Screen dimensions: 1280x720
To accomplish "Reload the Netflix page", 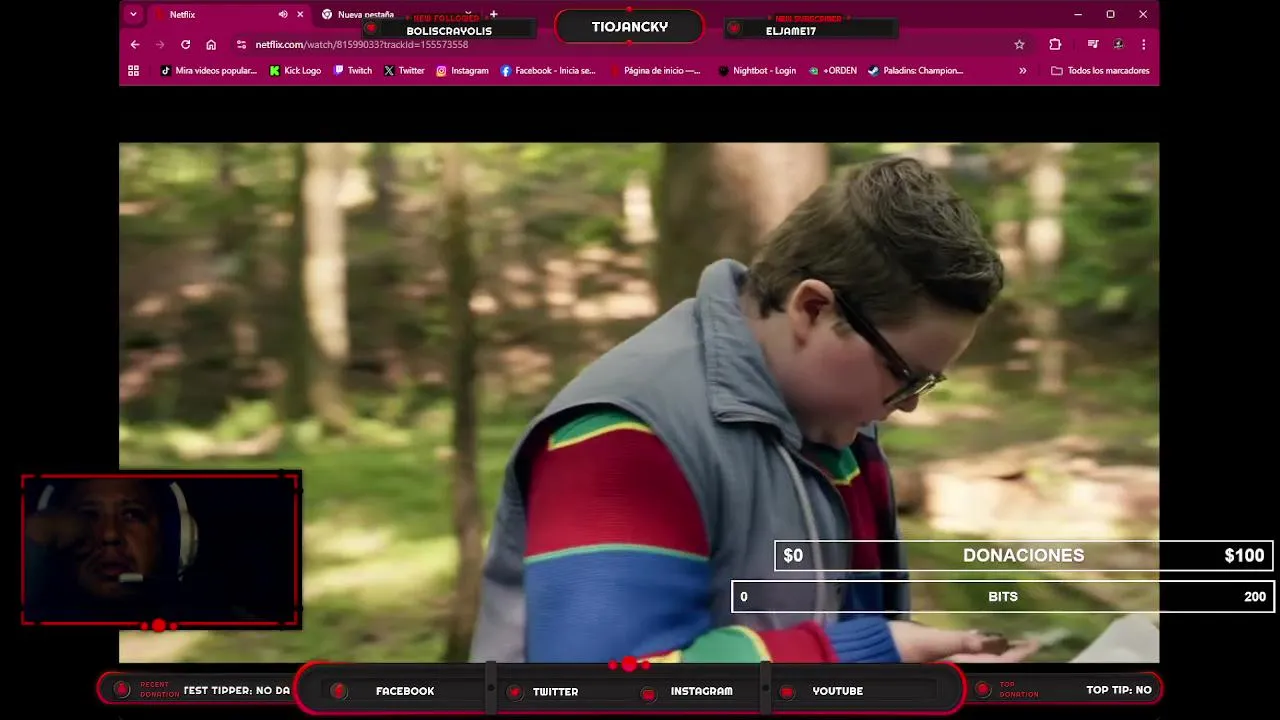I will 185,44.
